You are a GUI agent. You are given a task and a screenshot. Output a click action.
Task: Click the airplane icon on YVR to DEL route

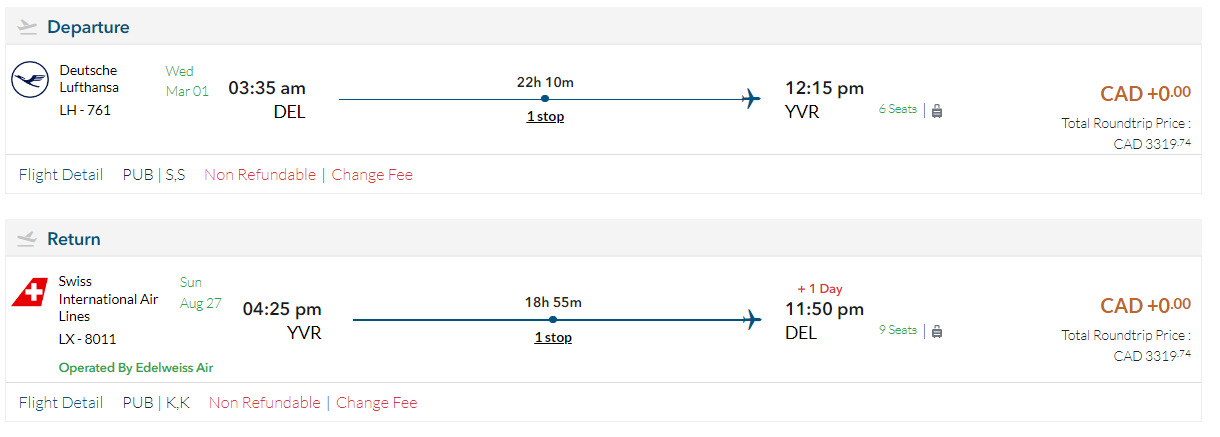pyautogui.click(x=751, y=320)
